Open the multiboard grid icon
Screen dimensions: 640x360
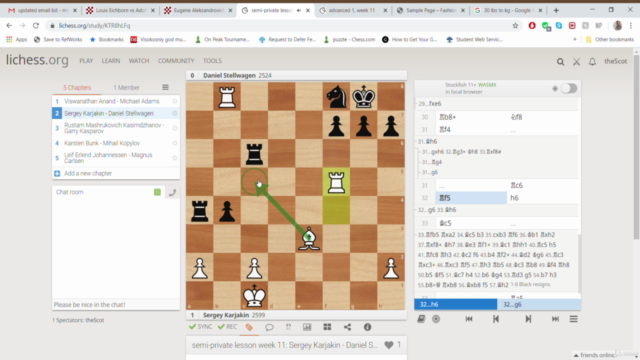pos(327,327)
